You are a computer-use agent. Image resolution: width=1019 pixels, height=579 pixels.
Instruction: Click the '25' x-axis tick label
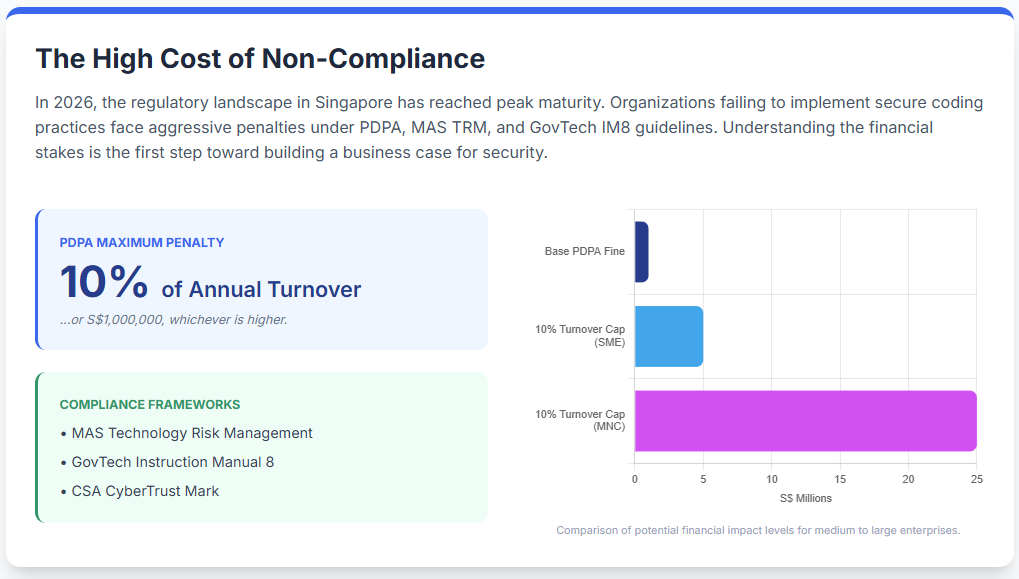pos(977,480)
